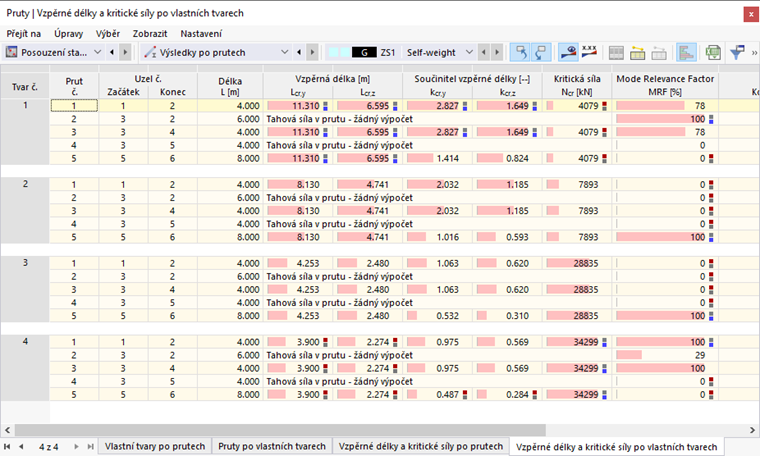This screenshot has height=456, width=760.
Task: Click the x.xx result values icon
Action: point(589,52)
